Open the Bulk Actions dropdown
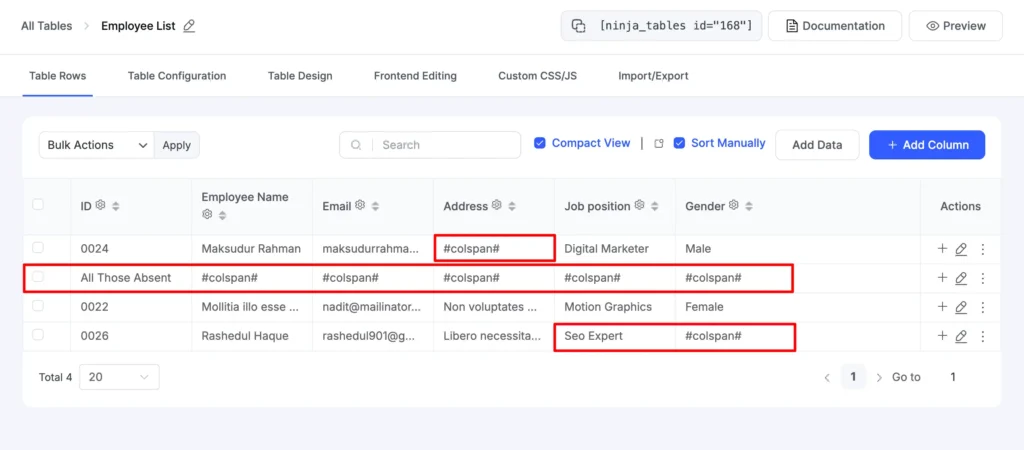The height and width of the screenshot is (450, 1024). 96,145
